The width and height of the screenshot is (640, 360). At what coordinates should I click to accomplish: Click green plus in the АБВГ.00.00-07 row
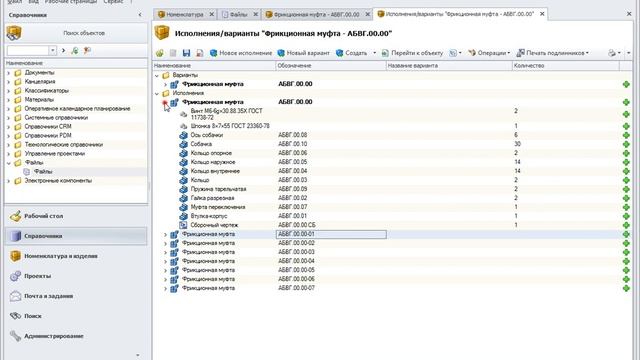(x=626, y=288)
